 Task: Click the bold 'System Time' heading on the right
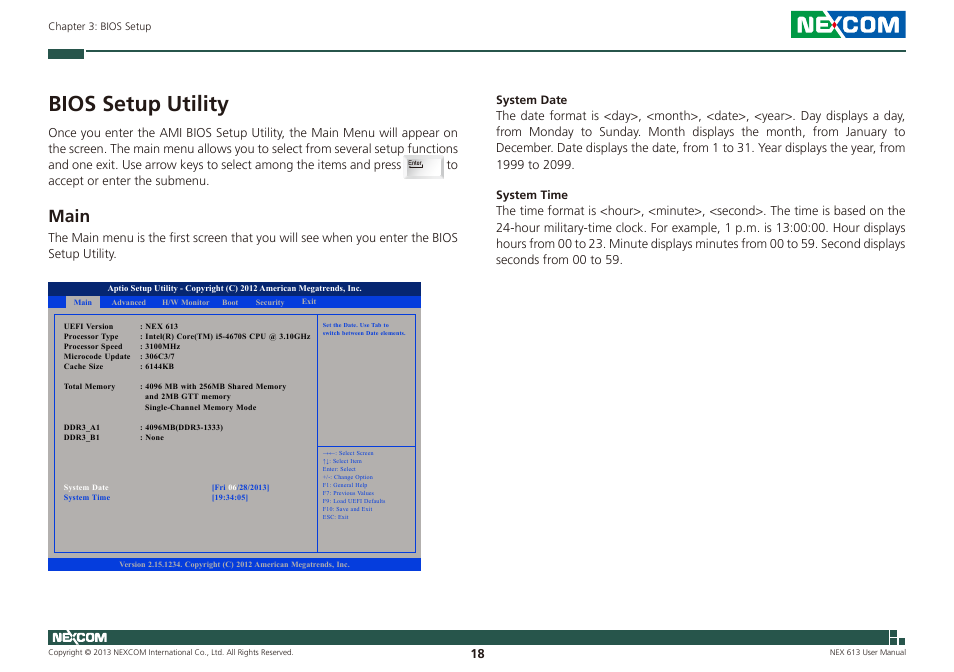[x=532, y=195]
